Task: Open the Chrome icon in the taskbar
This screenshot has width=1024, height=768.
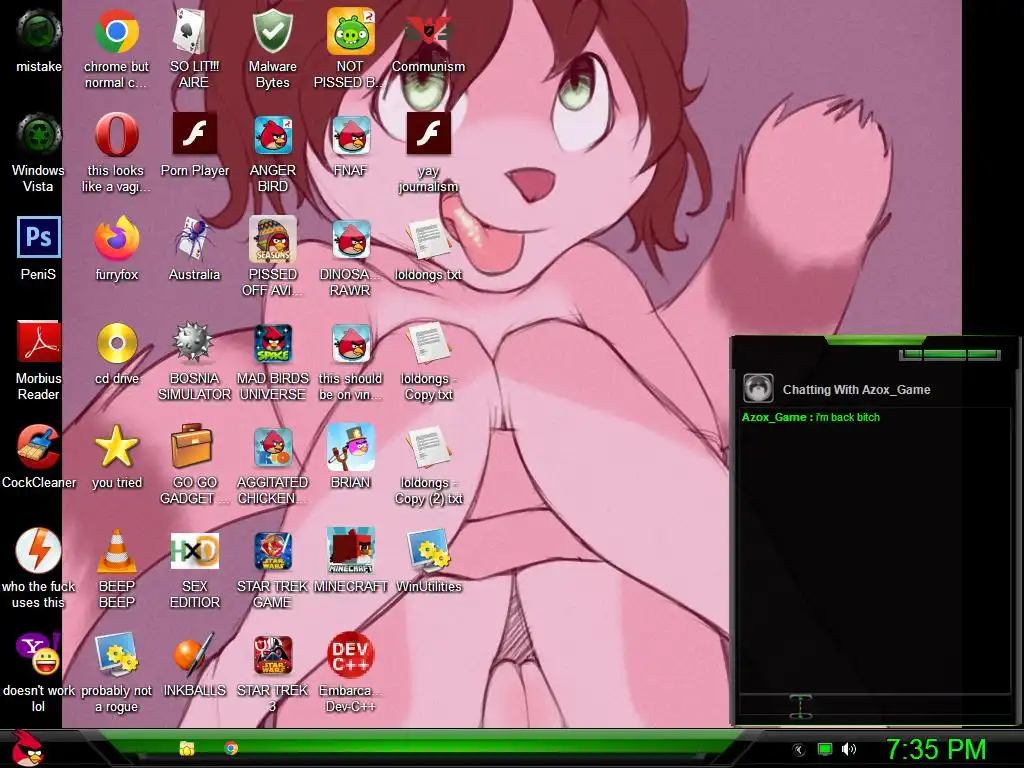Action: coord(231,748)
